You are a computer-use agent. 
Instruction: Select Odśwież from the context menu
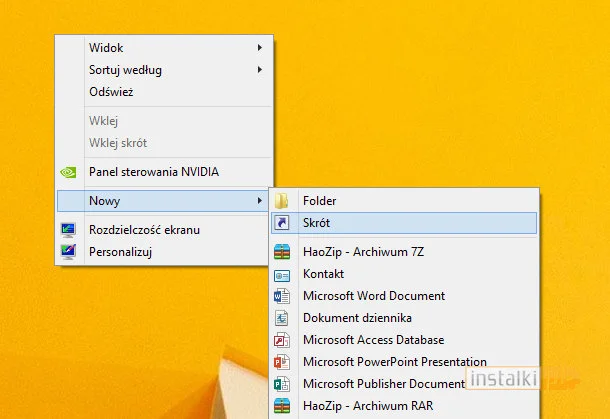click(111, 92)
